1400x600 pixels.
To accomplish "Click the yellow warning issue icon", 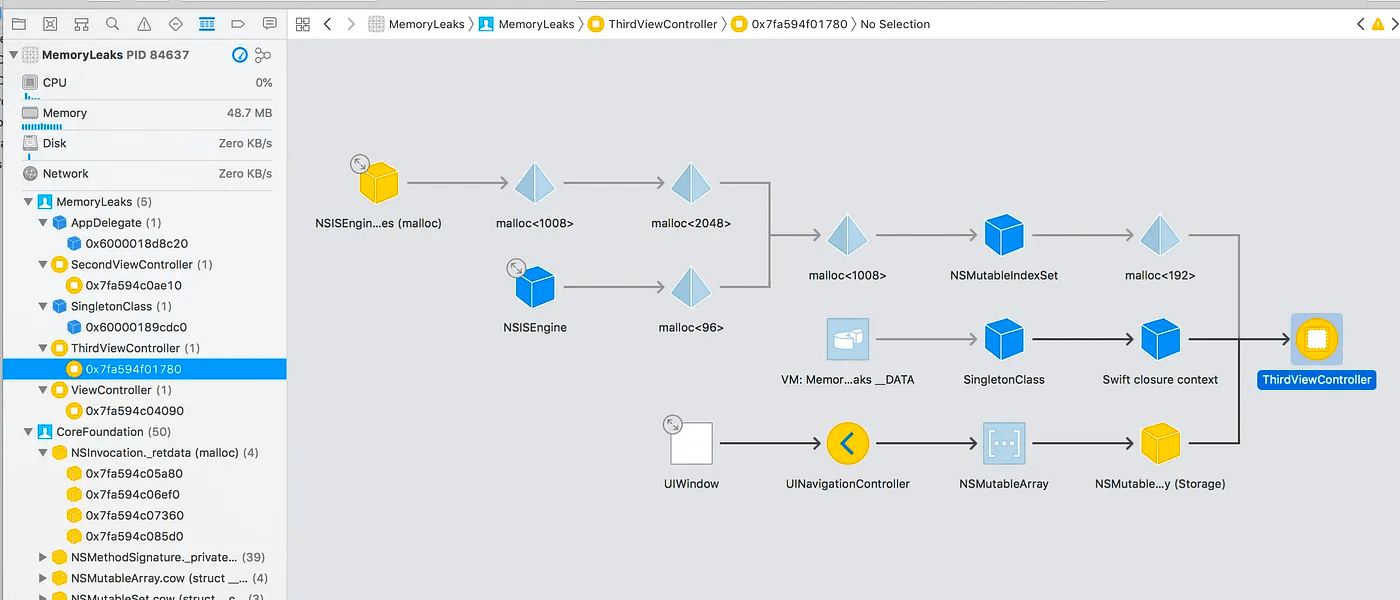I will point(1379,23).
